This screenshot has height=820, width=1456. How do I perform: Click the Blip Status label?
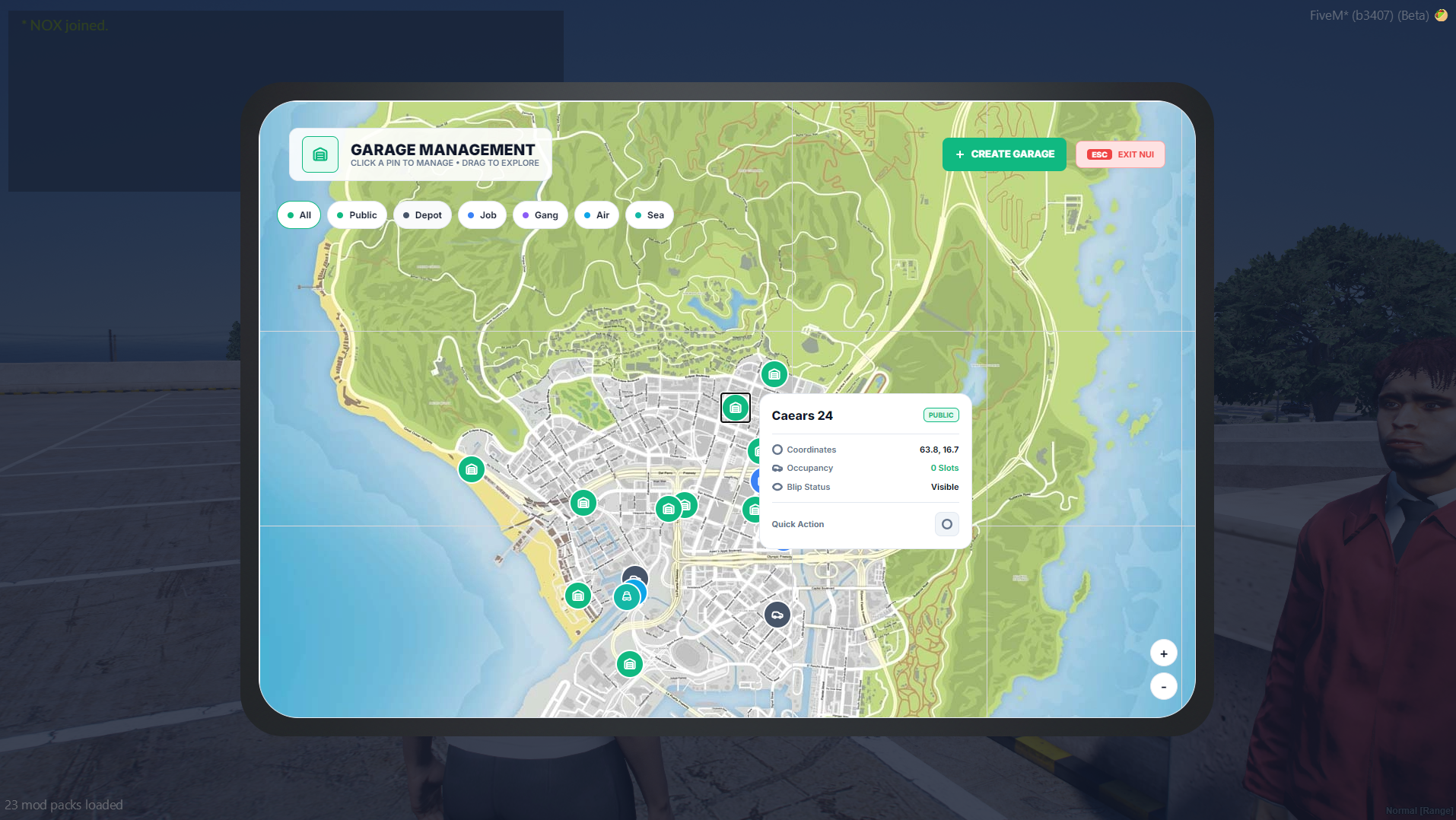(809, 487)
